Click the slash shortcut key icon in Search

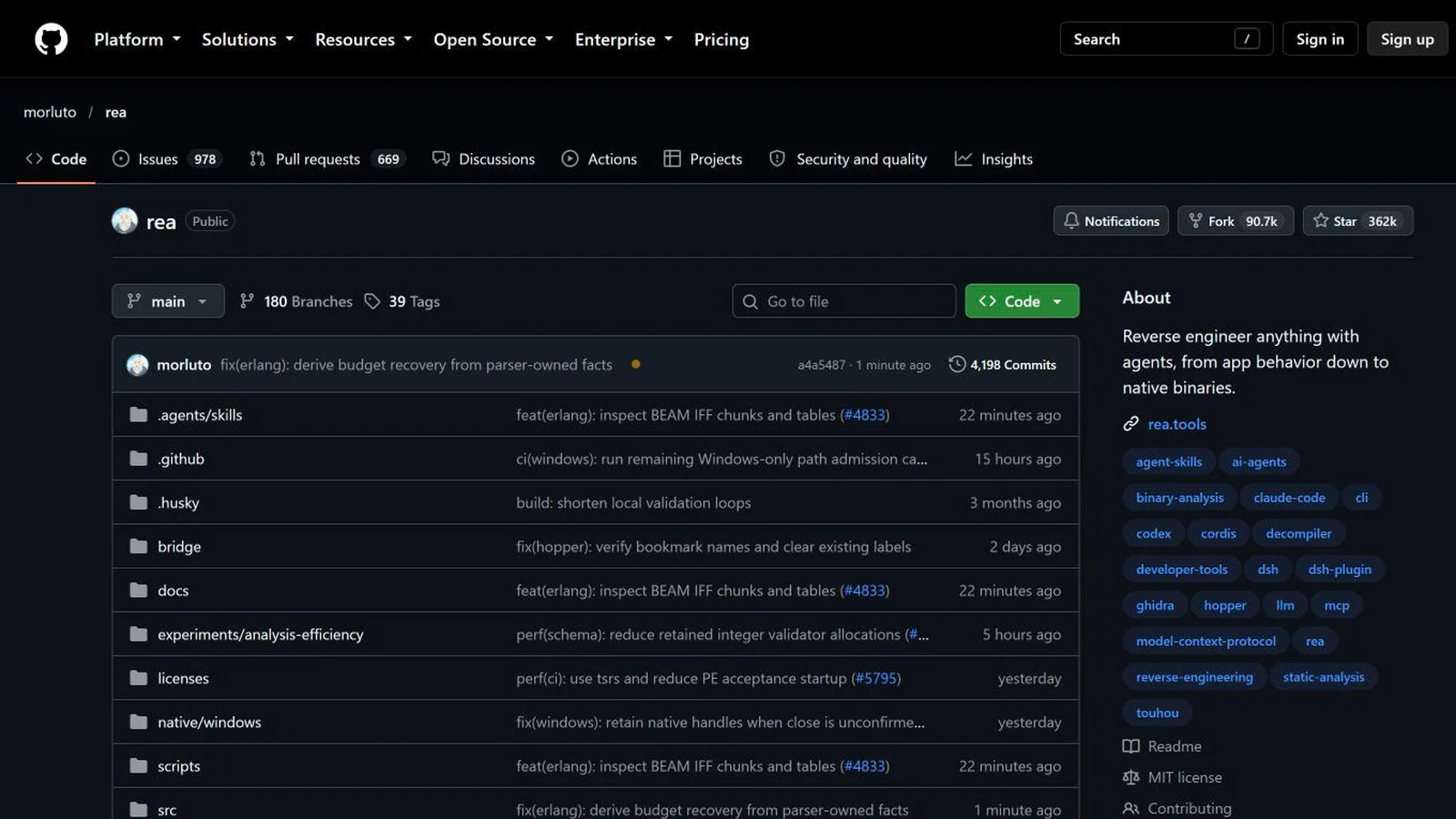(x=1247, y=39)
